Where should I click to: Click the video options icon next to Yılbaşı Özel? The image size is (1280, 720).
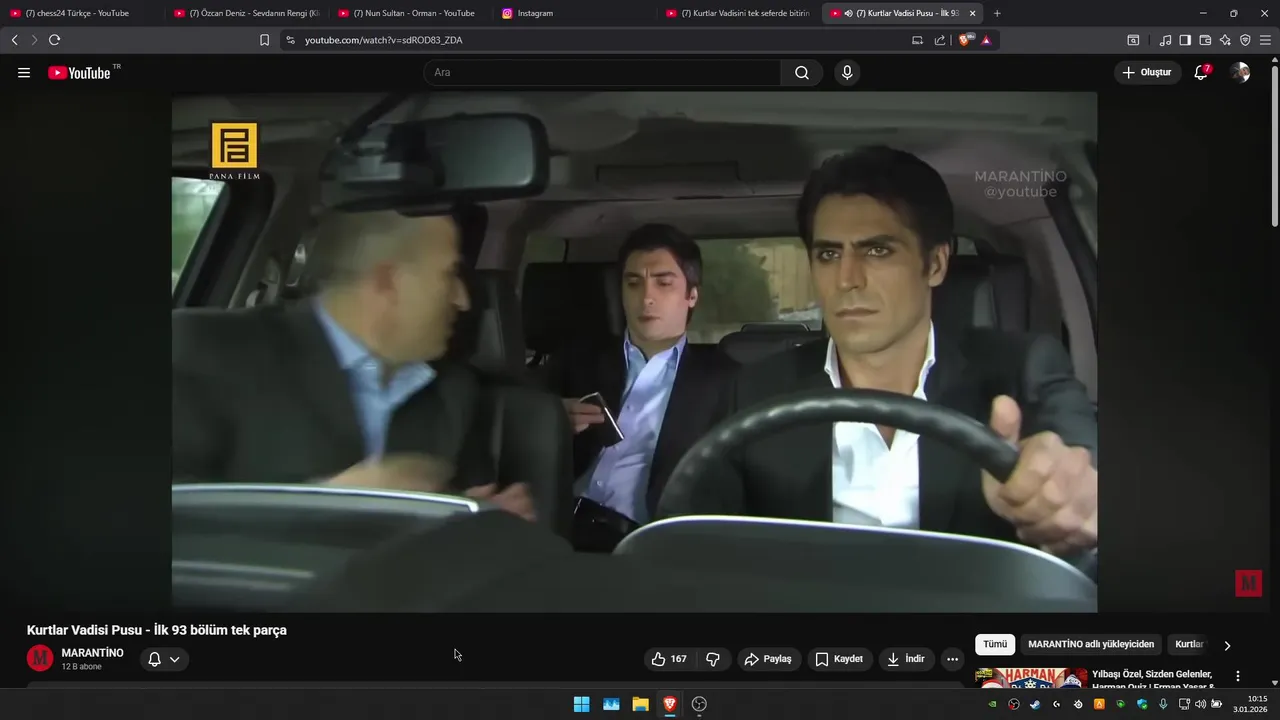[1238, 676]
